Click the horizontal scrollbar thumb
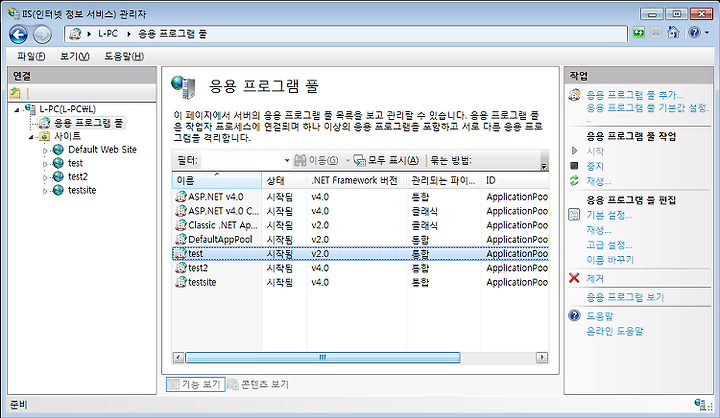Image resolution: width=720 pixels, height=418 pixels. coord(323,357)
